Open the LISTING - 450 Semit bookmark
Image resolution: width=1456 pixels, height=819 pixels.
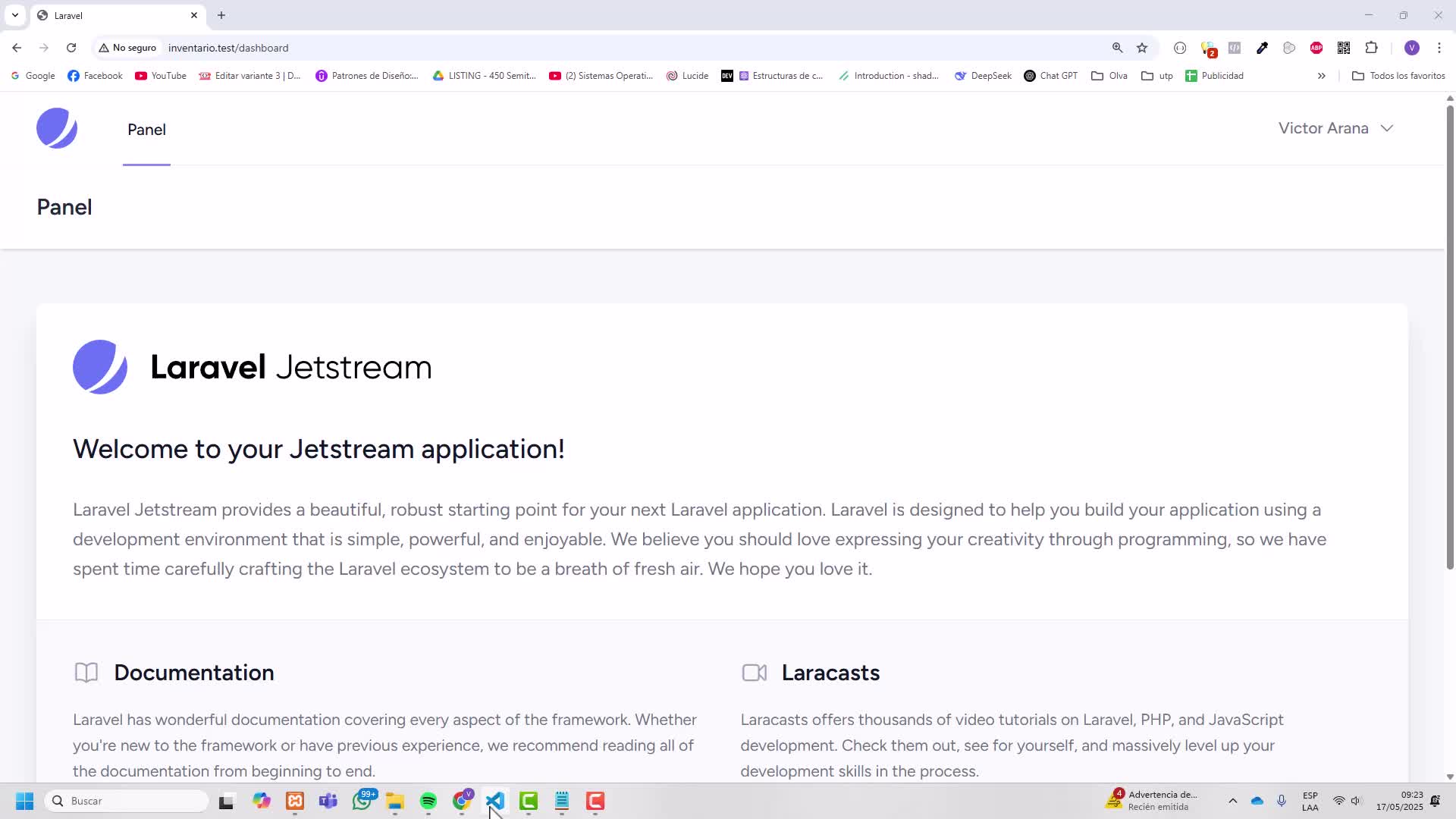tap(484, 76)
